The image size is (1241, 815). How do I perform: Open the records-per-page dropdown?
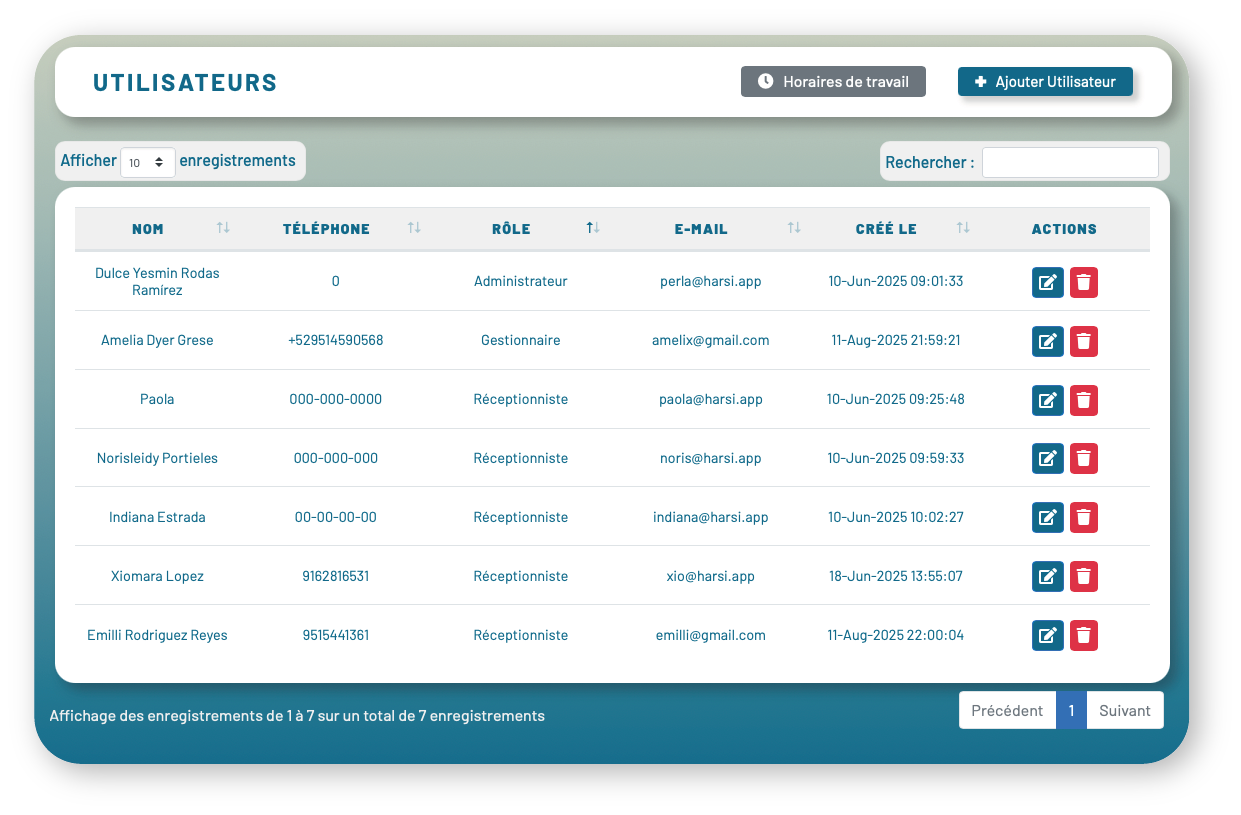coord(147,163)
